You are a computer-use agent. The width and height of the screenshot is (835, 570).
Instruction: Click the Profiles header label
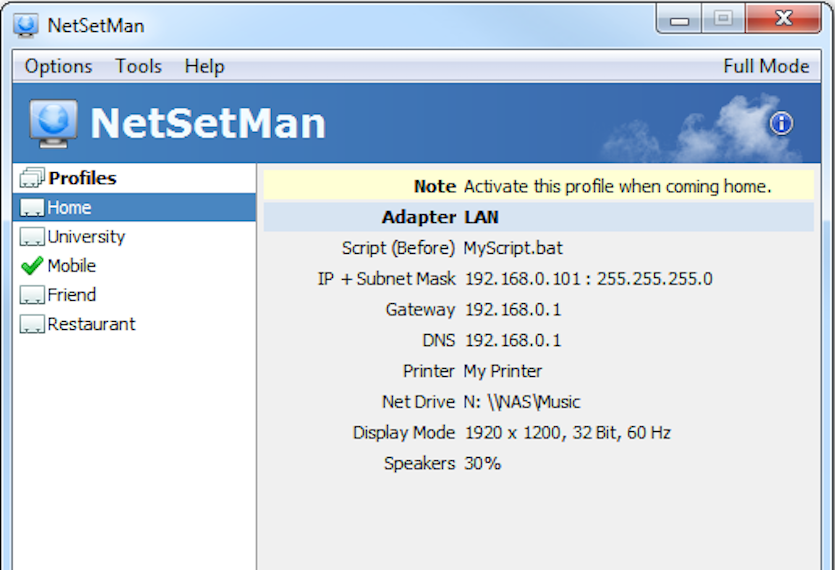tap(83, 178)
